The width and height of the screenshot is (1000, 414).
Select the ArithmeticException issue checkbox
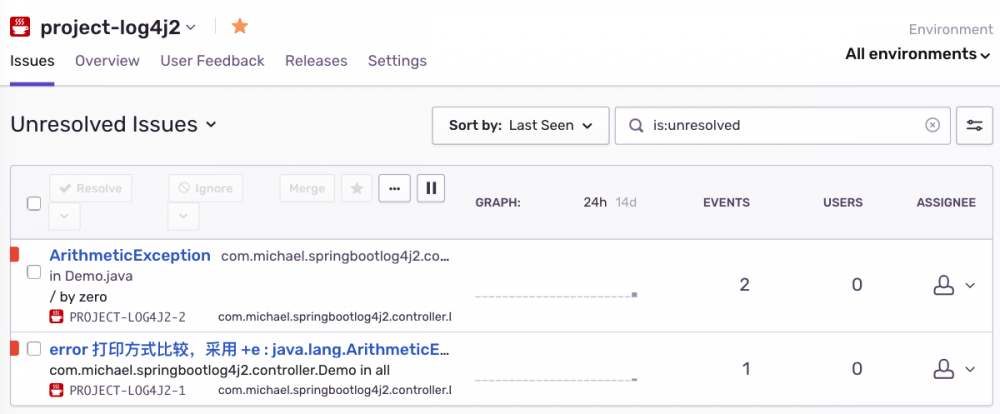click(34, 272)
